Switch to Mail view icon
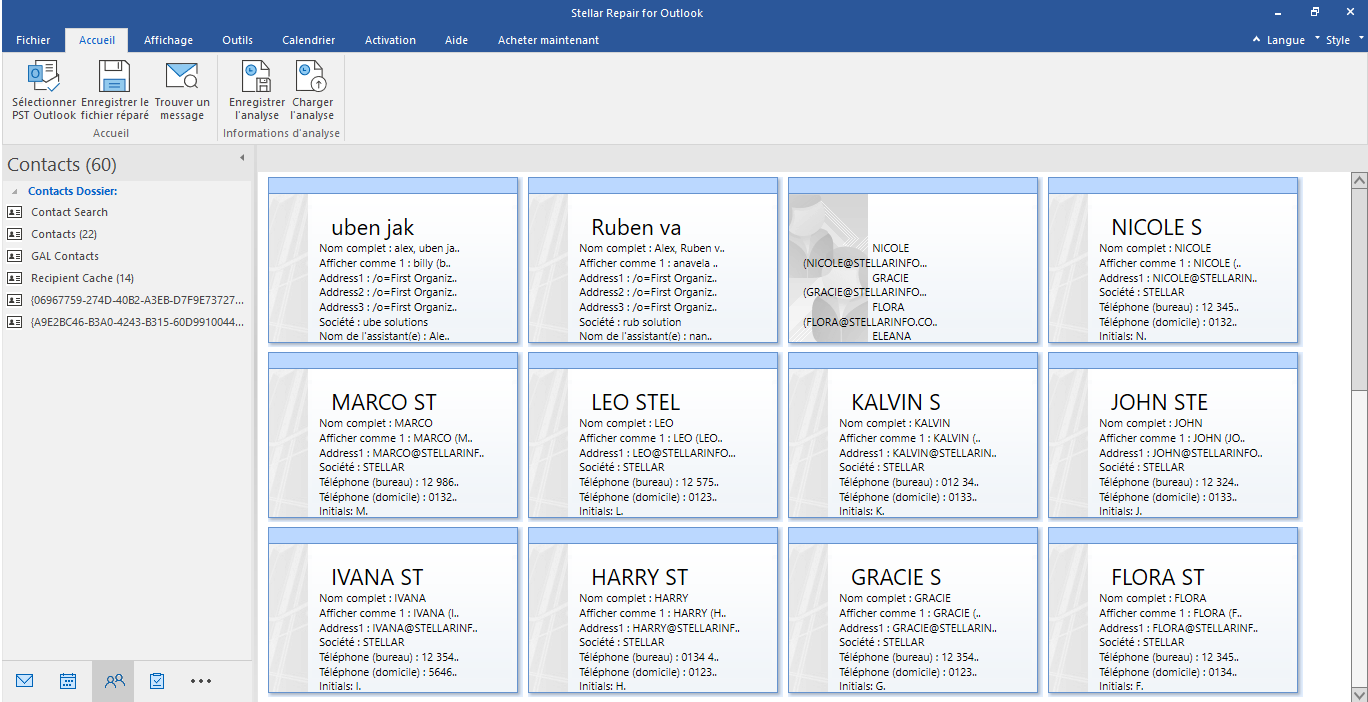Viewport: 1368px width, 702px height. click(x=25, y=681)
